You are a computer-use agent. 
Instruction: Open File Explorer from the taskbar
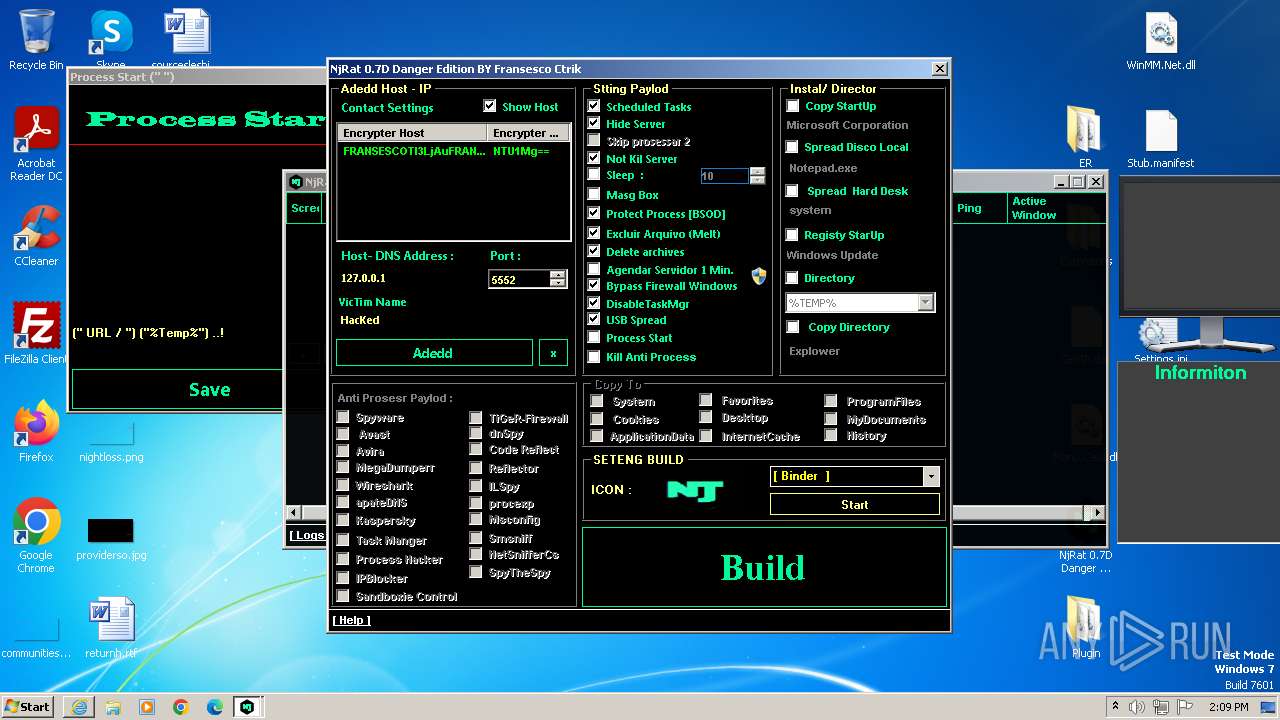[x=113, y=707]
